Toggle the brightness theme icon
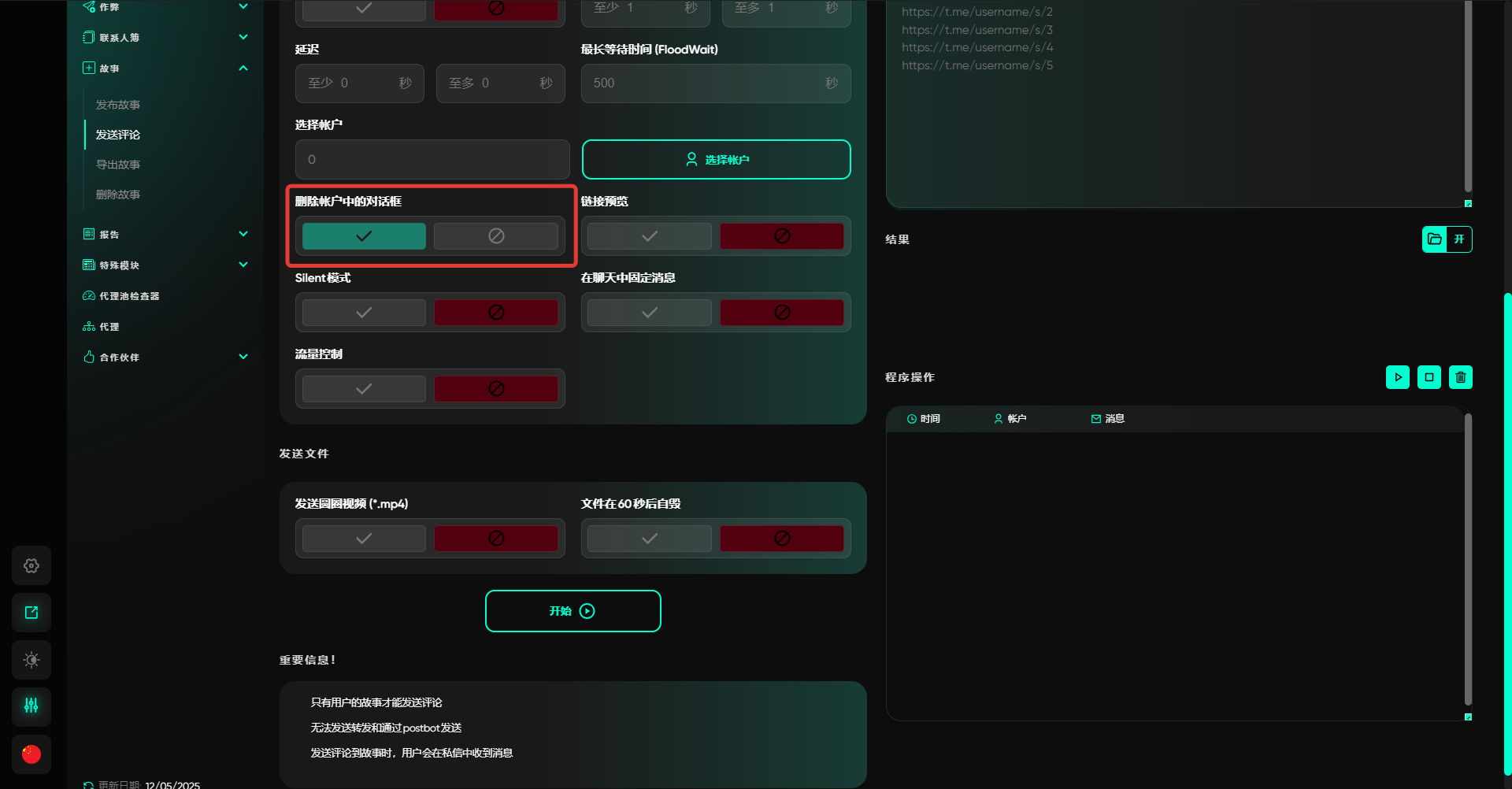 [31, 660]
